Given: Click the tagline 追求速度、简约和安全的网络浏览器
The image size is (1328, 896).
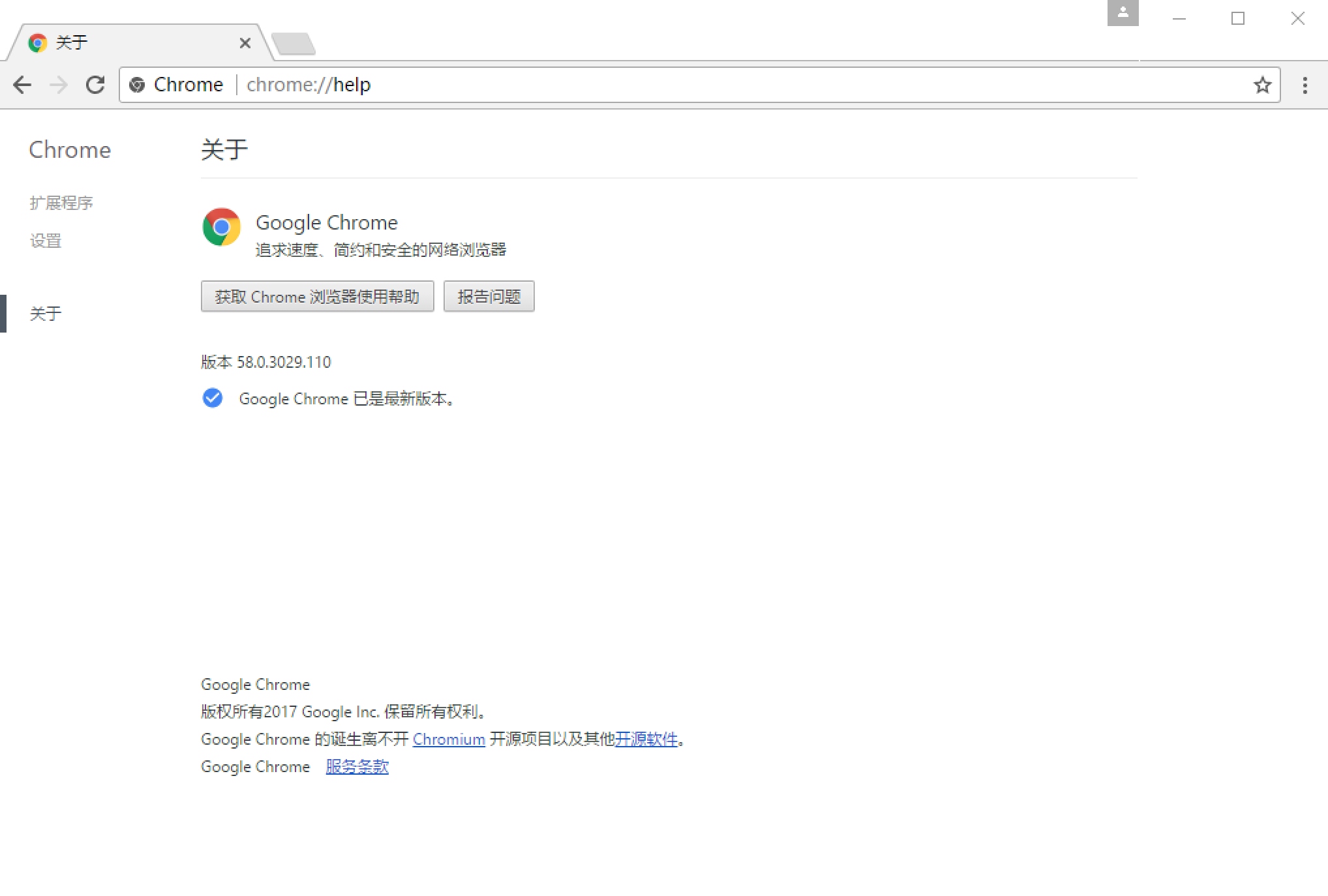Looking at the screenshot, I should [x=381, y=250].
